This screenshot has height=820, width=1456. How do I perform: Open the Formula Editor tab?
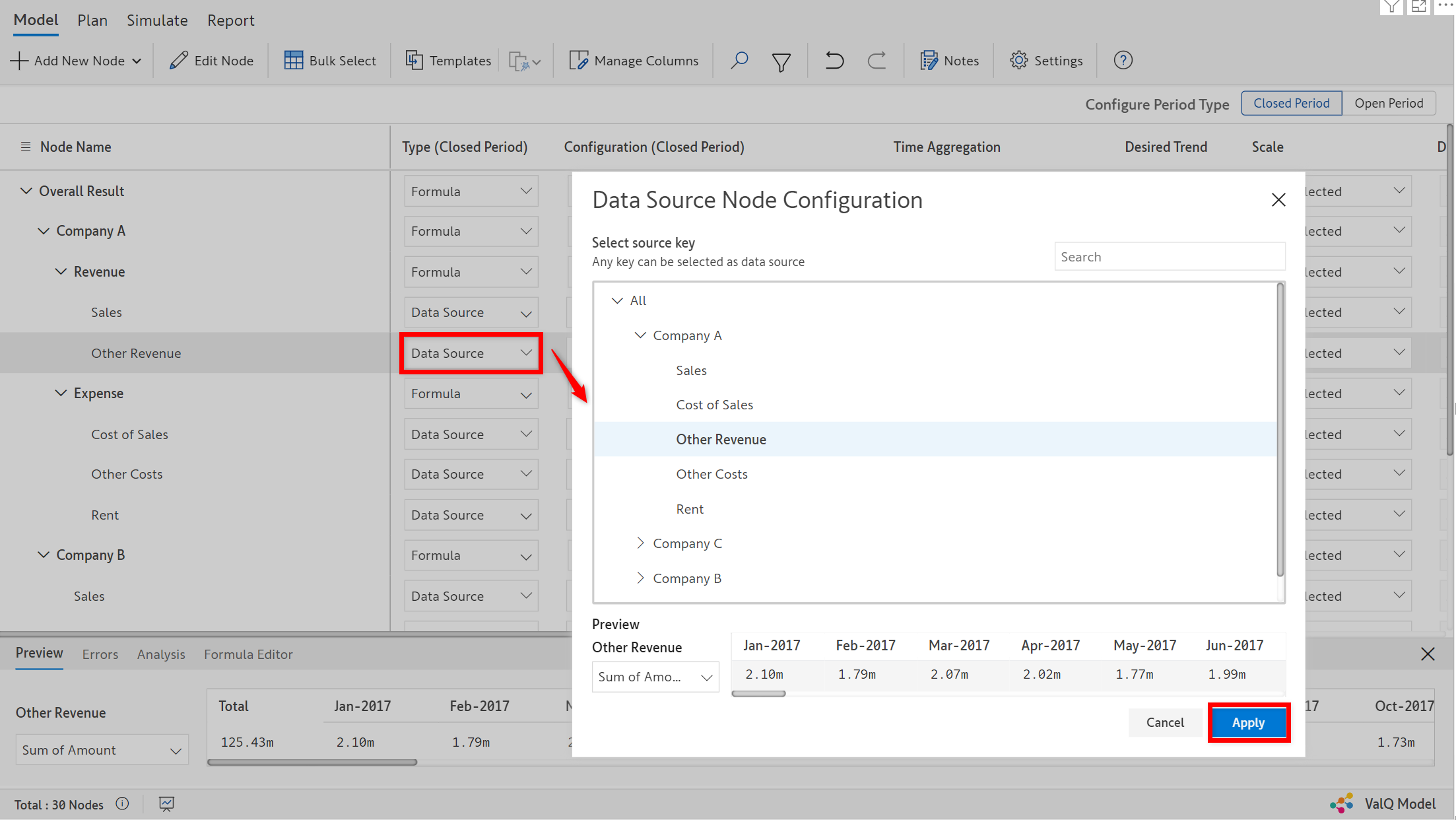[248, 654]
